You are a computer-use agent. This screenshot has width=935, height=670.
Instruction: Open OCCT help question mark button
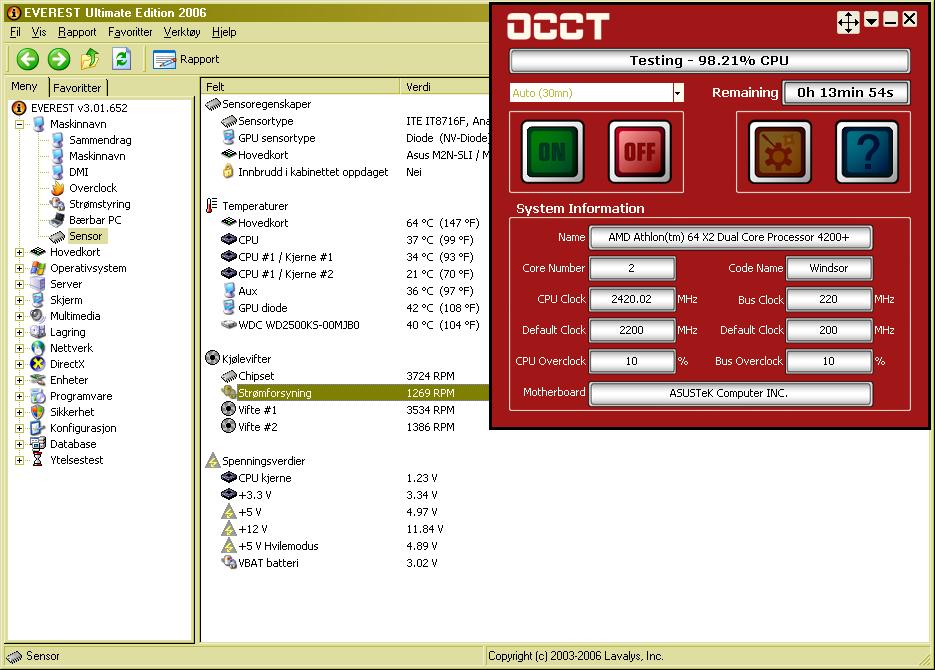pyautogui.click(x=867, y=152)
